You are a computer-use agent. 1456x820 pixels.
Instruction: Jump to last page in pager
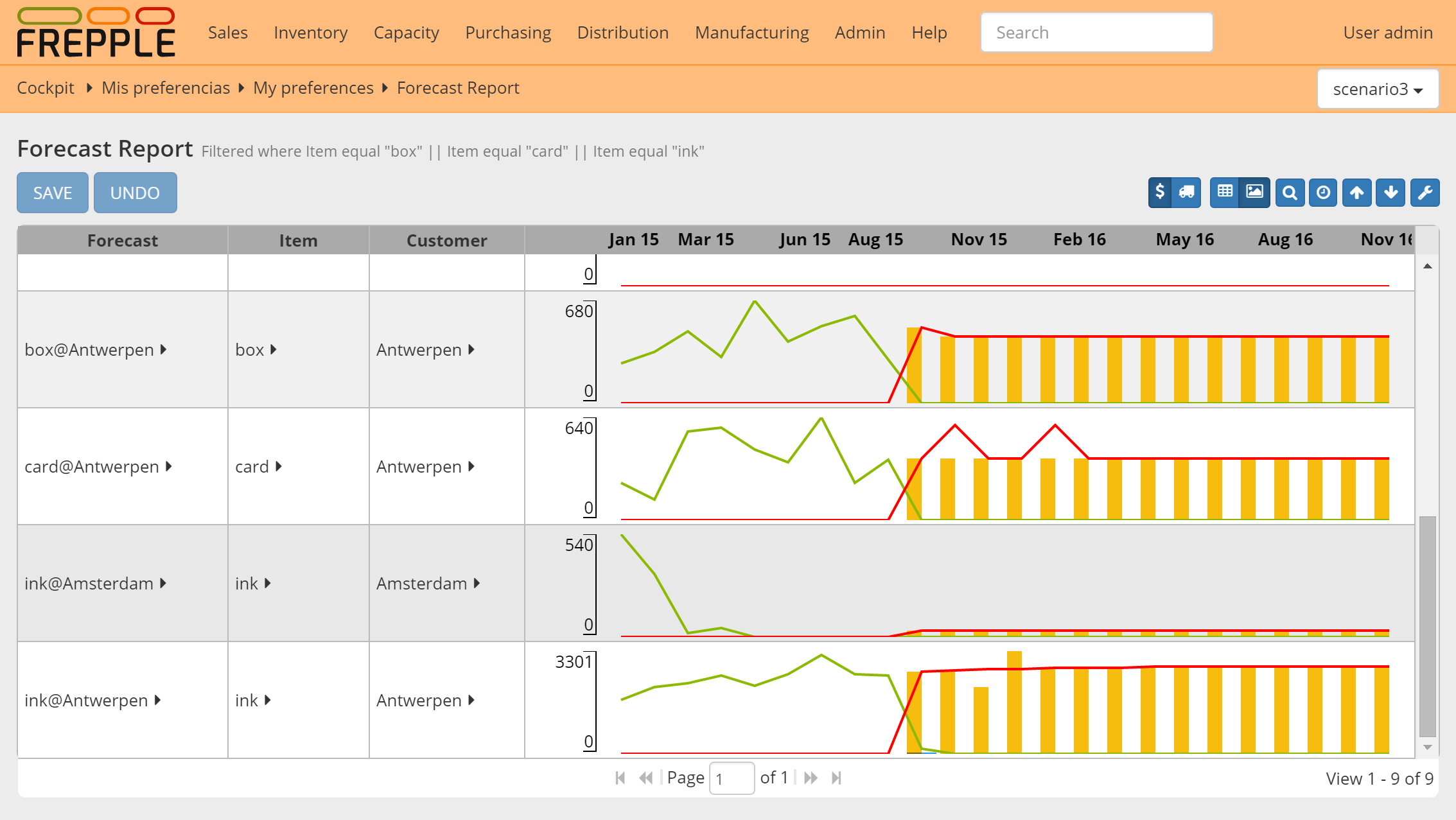click(x=836, y=778)
